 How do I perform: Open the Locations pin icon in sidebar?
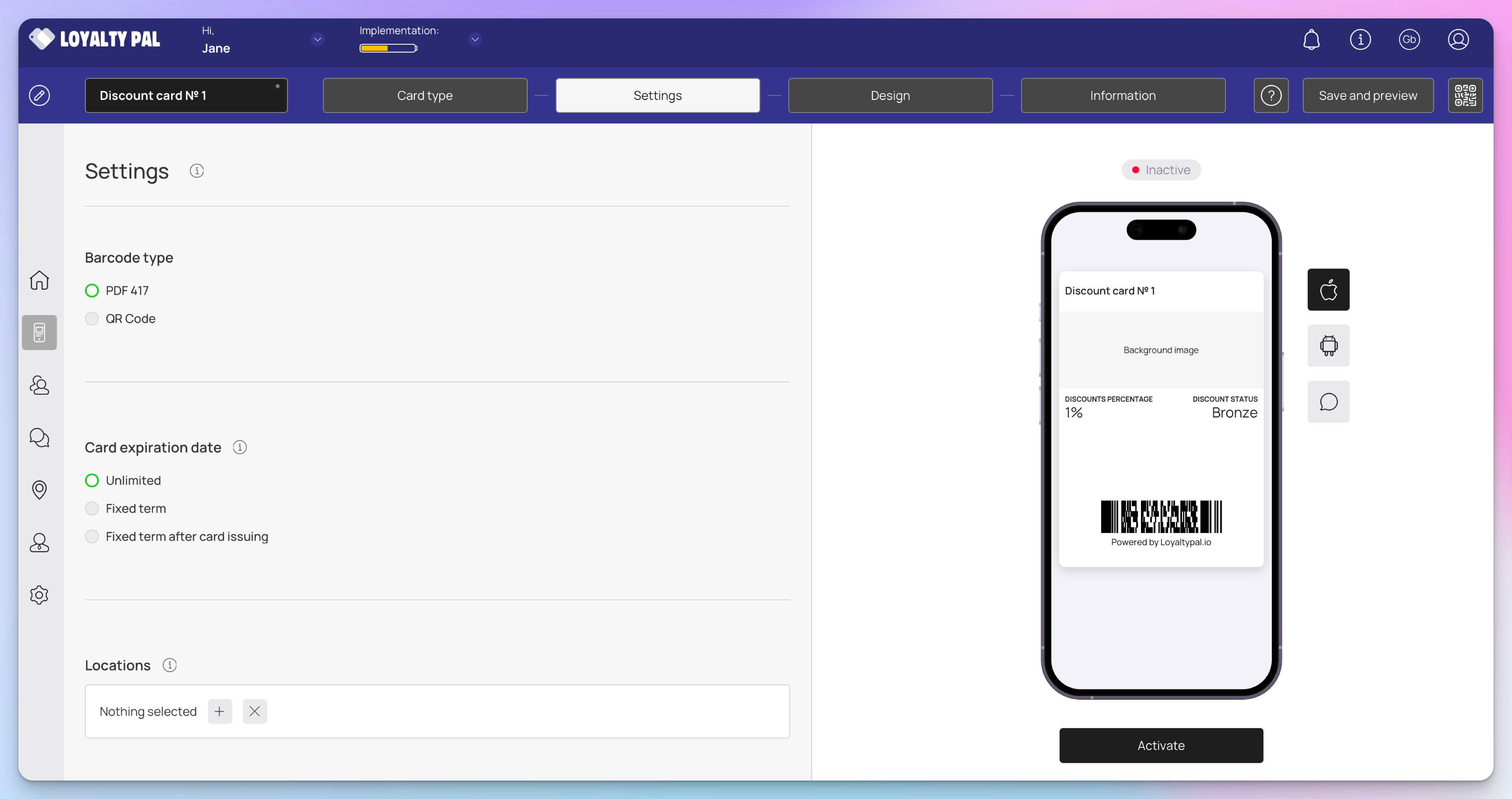pos(39,490)
